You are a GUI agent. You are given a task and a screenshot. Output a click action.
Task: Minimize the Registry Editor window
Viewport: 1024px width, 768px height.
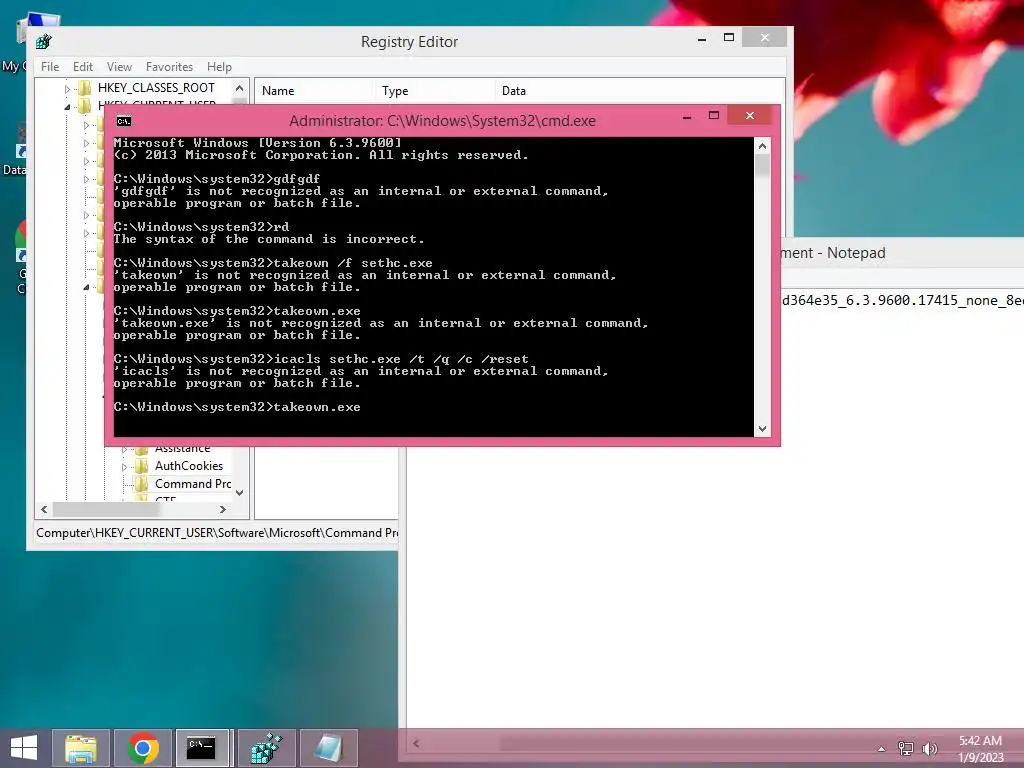[702, 39]
